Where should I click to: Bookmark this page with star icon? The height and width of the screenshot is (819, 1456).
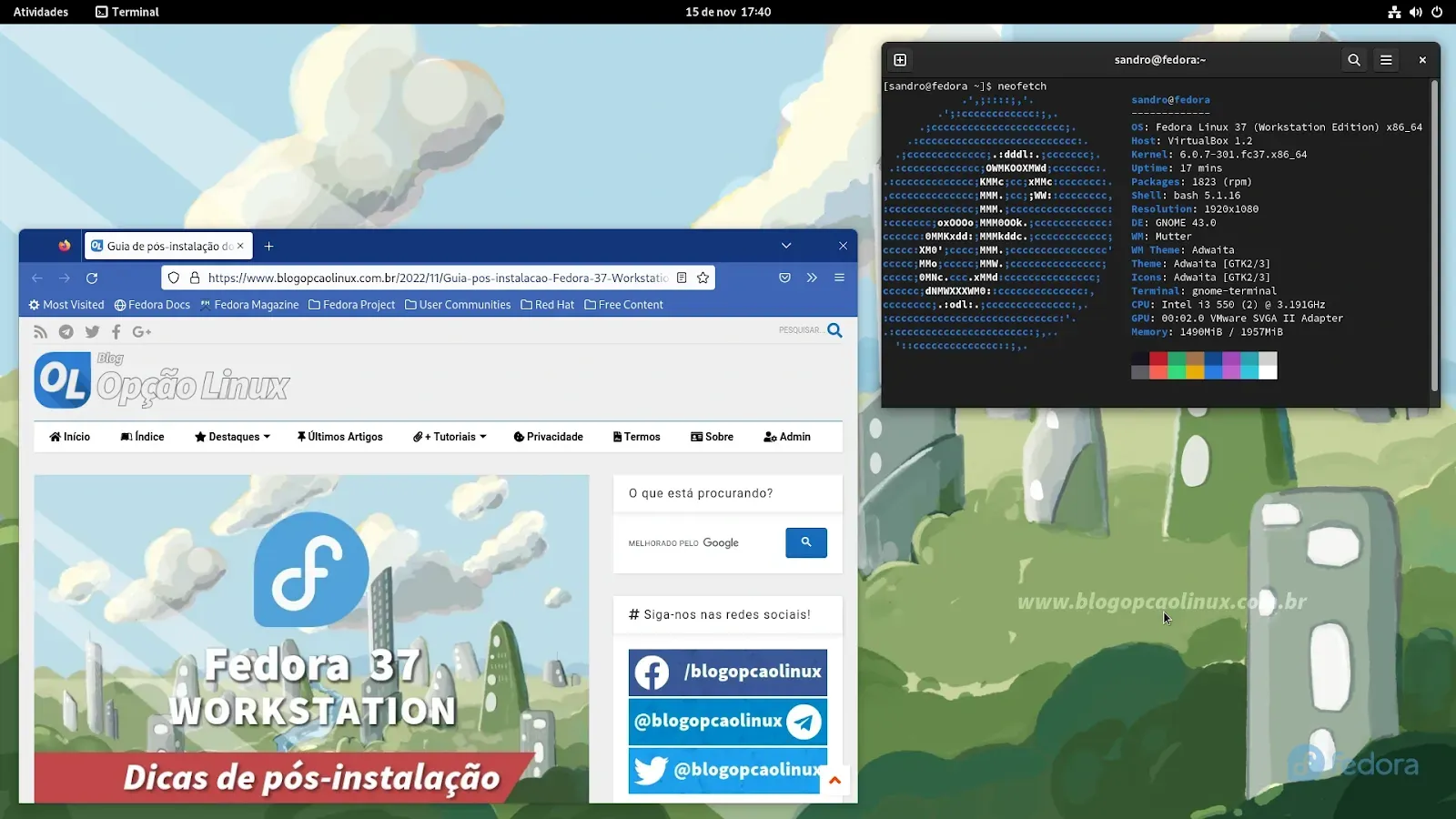(703, 278)
